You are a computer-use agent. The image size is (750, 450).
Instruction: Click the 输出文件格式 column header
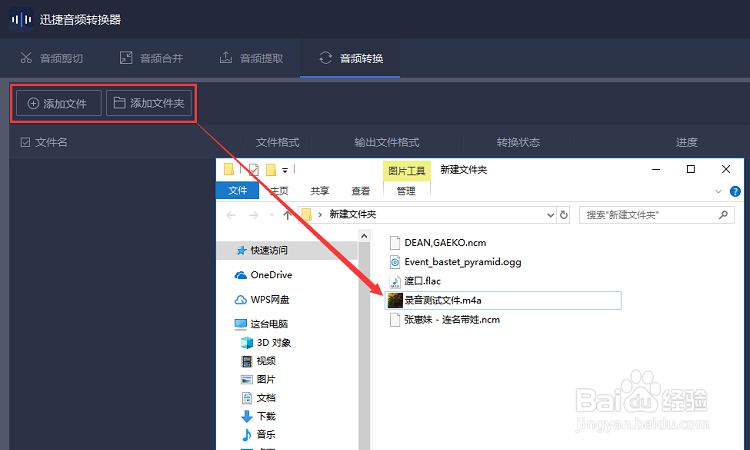point(386,142)
